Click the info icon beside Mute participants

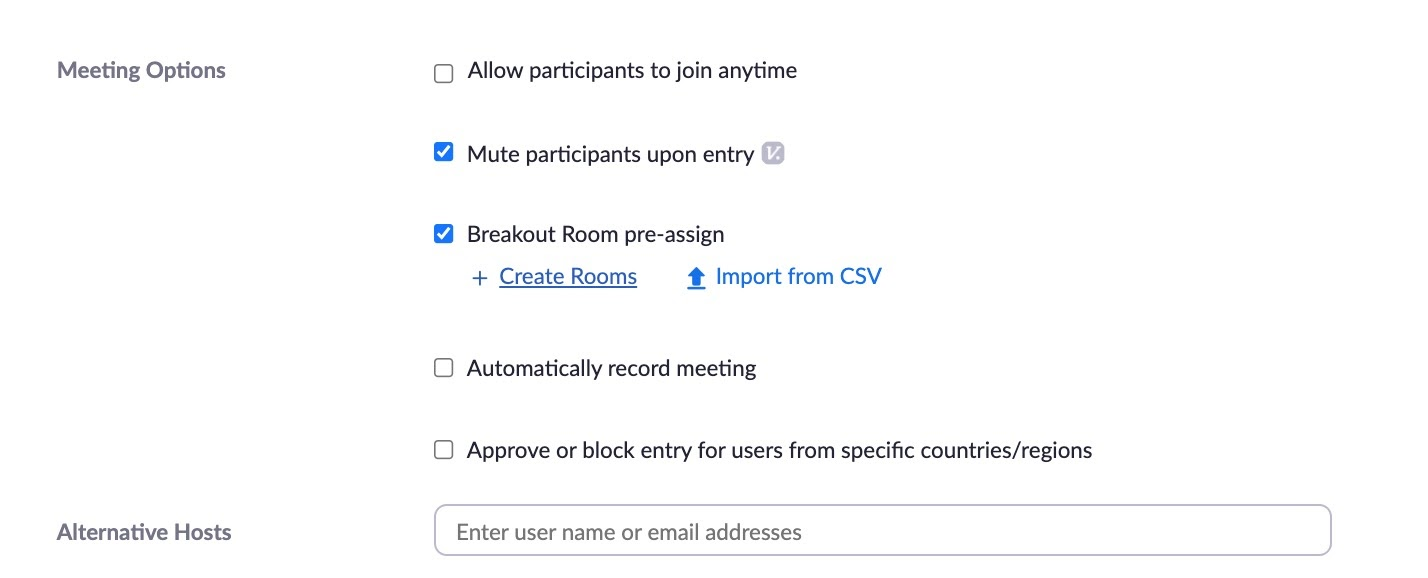(773, 154)
